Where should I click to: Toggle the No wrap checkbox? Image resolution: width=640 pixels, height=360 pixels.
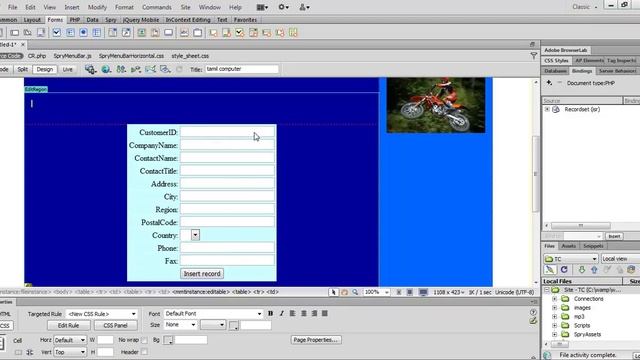(x=144, y=340)
